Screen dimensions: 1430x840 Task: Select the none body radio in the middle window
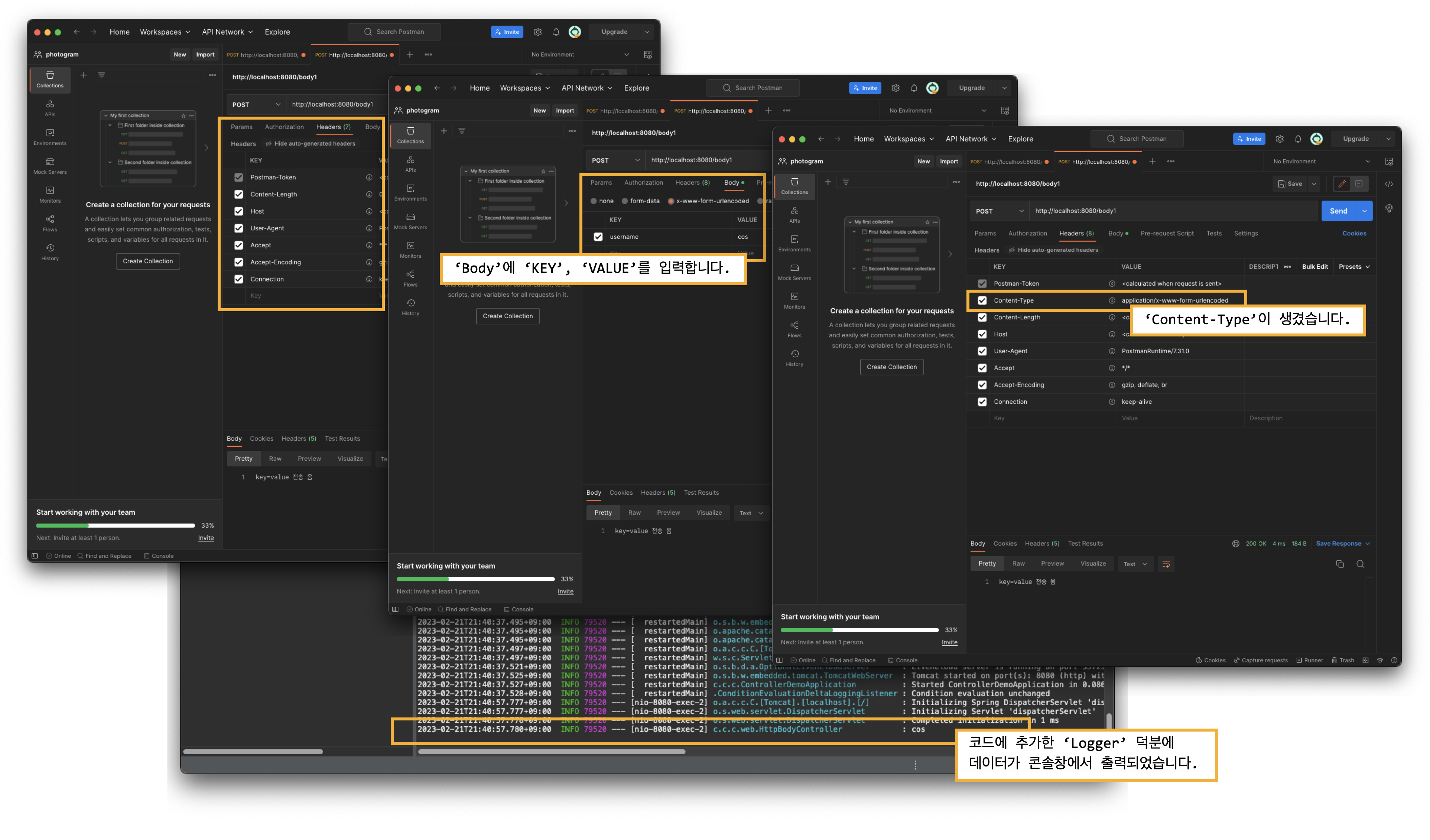(593, 201)
